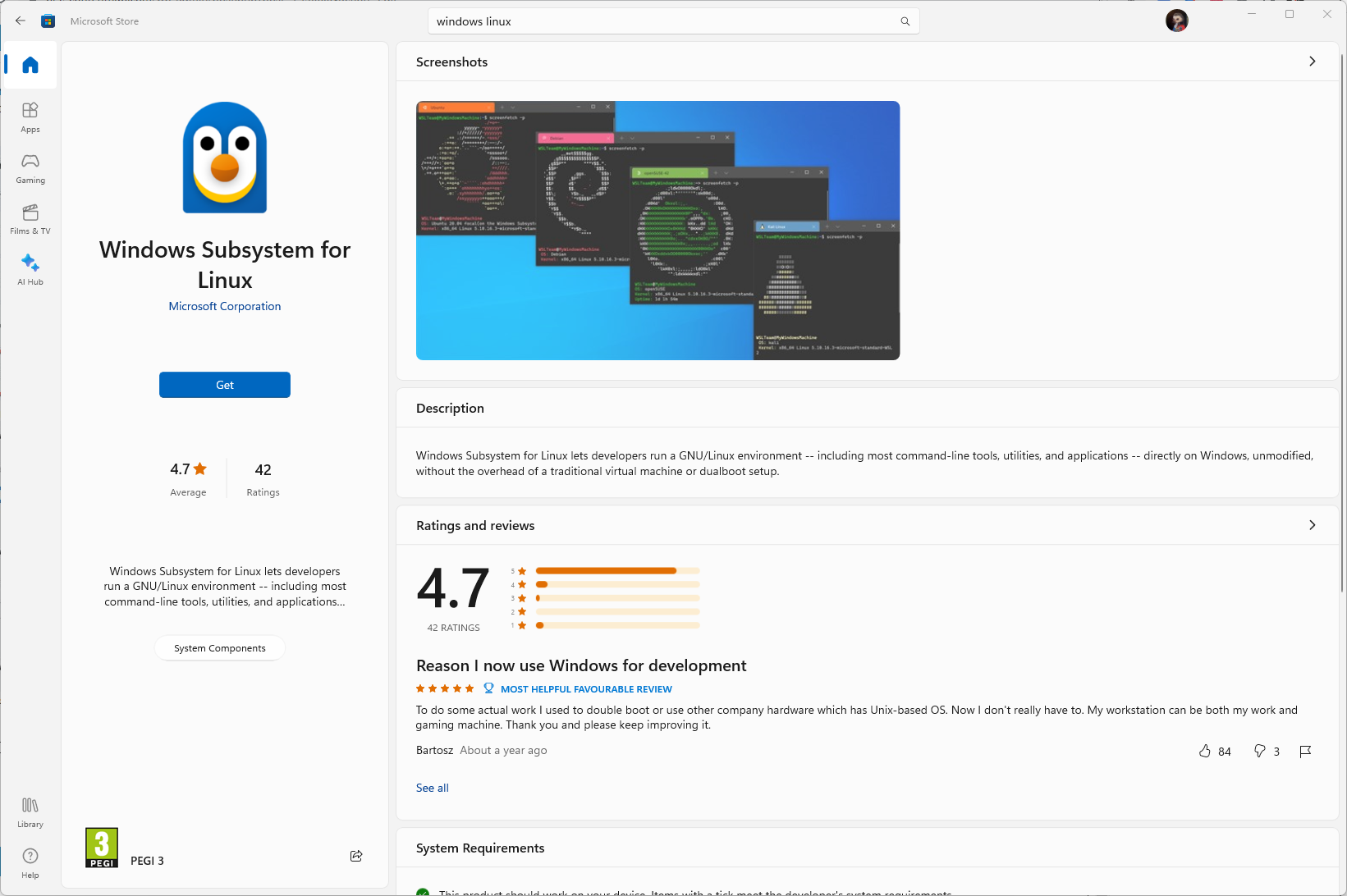Image resolution: width=1347 pixels, height=896 pixels.
Task: Click the vertical scrollbar on right
Action: [x=1343, y=322]
